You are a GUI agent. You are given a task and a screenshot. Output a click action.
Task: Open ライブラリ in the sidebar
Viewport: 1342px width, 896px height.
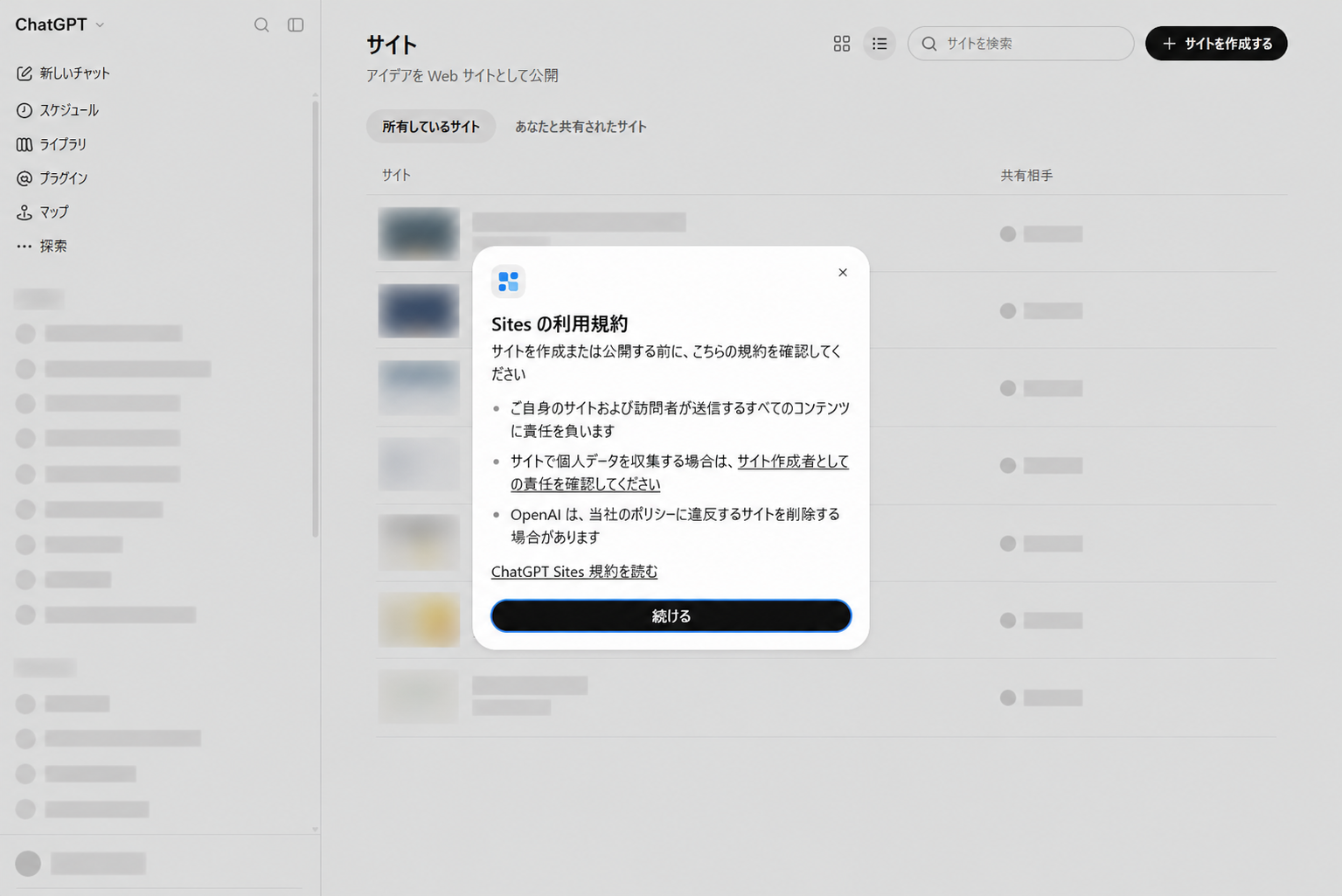coord(52,144)
